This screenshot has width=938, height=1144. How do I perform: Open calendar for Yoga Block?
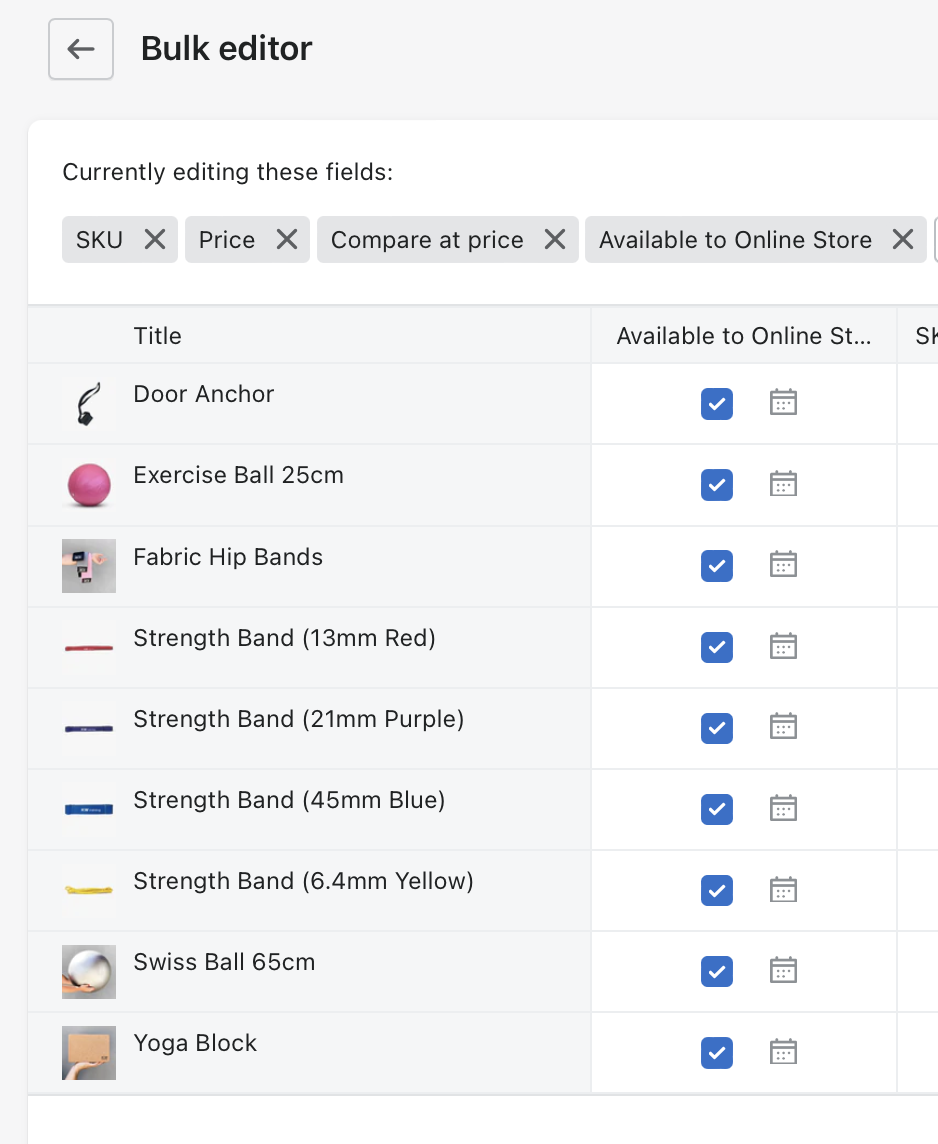pos(783,1052)
